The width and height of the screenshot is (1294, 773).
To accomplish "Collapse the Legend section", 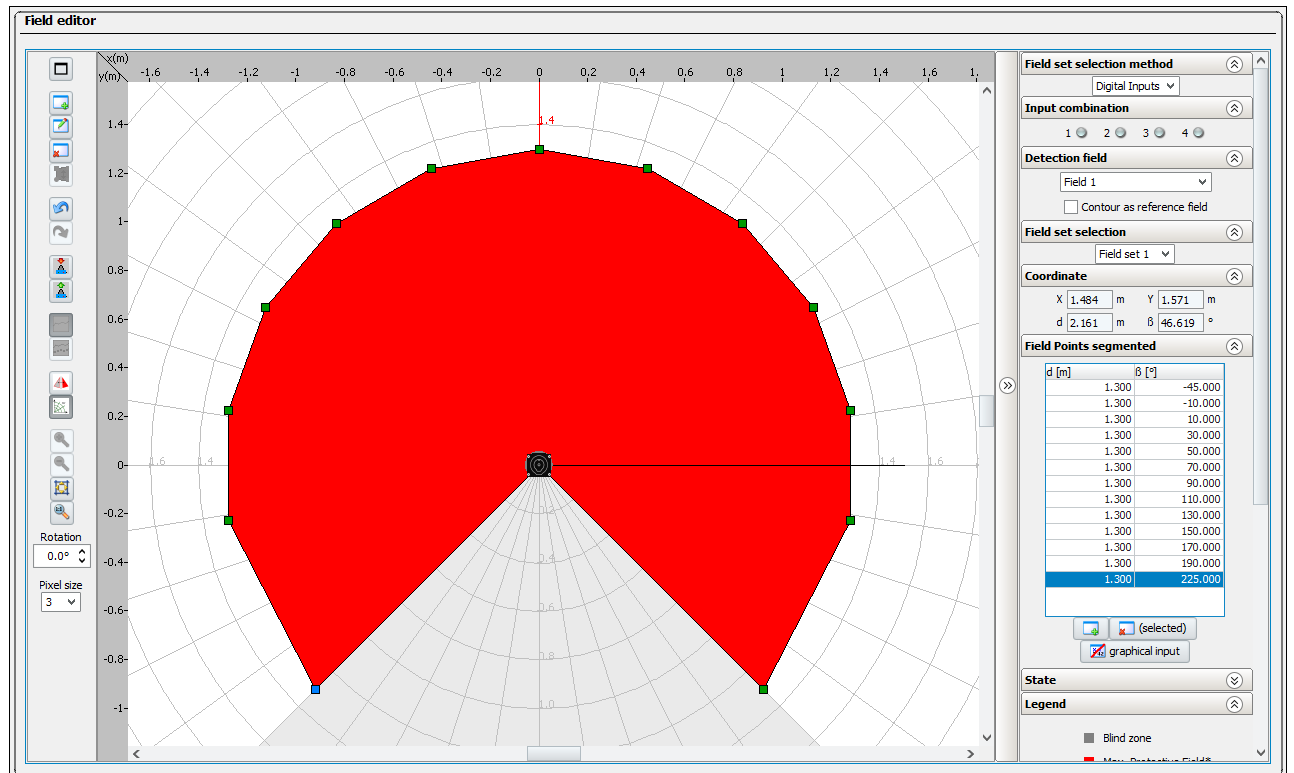I will tap(1235, 704).
